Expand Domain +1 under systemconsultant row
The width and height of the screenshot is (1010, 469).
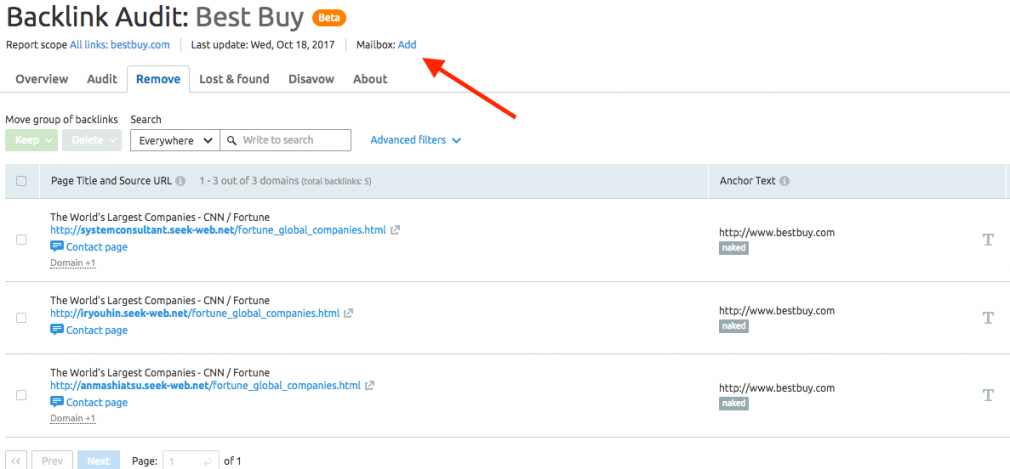73,263
